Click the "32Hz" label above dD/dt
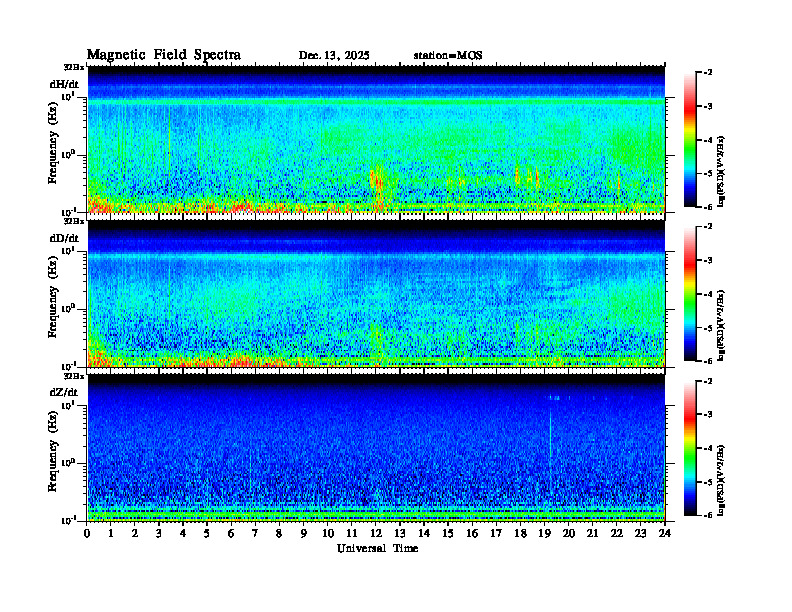Viewport: 792px width, 612px height. [73, 221]
